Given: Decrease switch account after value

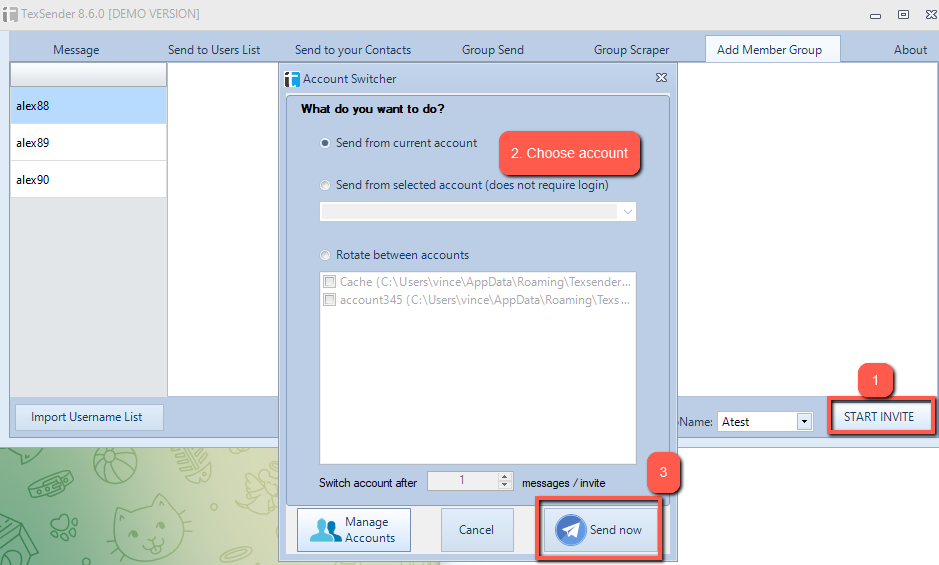Looking at the screenshot, I should pos(505,485).
